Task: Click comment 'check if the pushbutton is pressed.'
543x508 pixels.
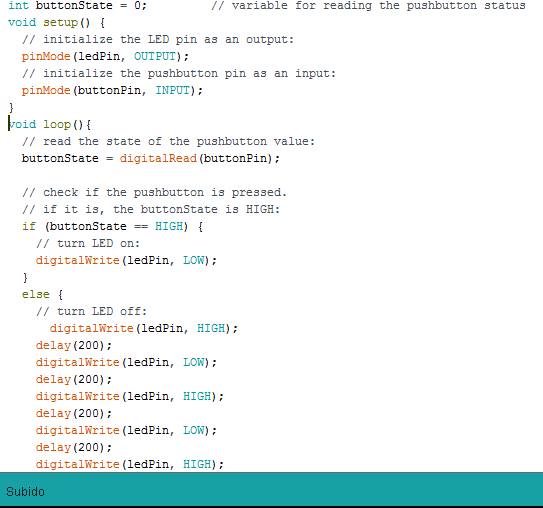Action: (x=154, y=192)
